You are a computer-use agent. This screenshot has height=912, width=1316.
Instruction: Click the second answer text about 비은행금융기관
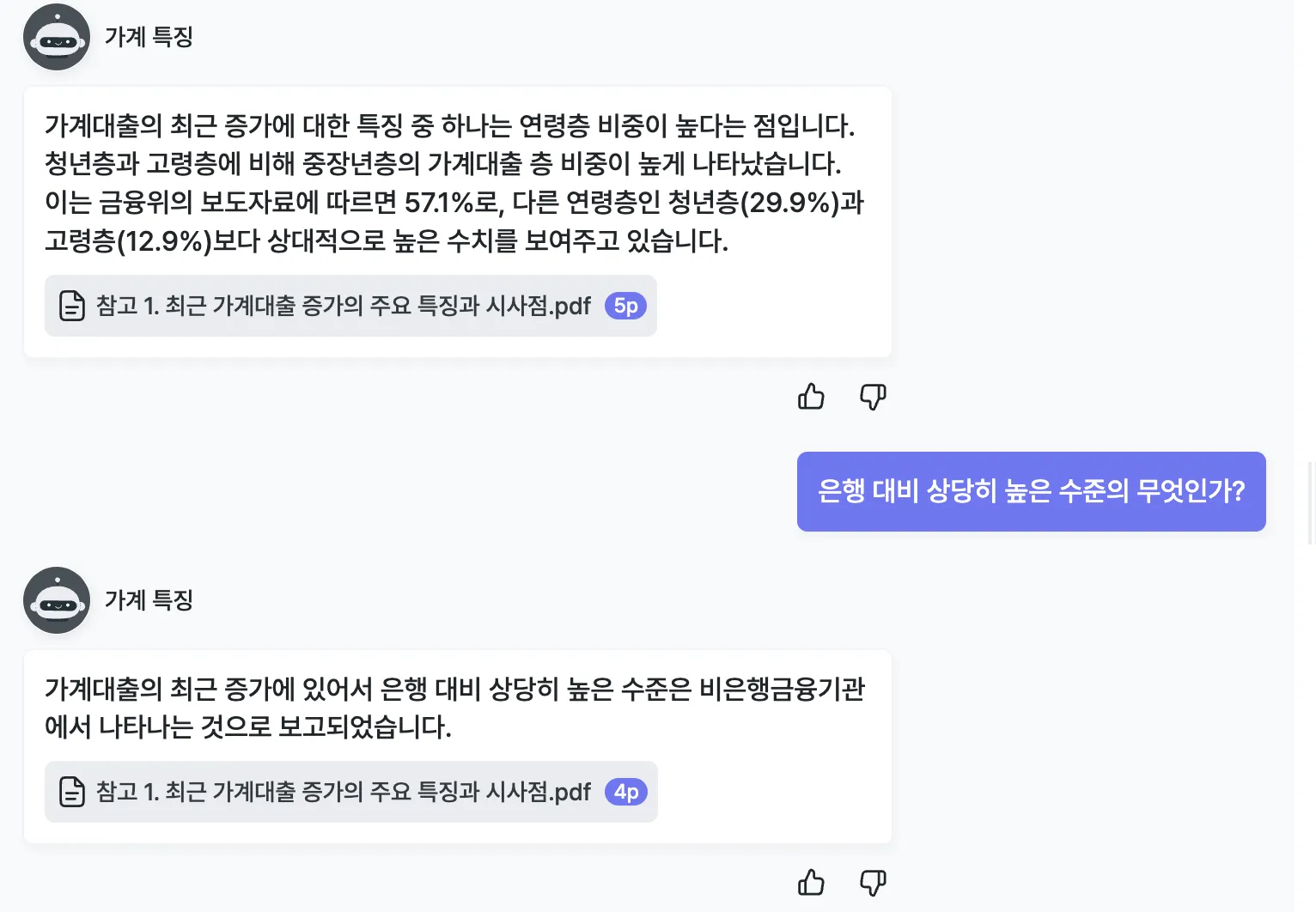pyautogui.click(x=454, y=708)
